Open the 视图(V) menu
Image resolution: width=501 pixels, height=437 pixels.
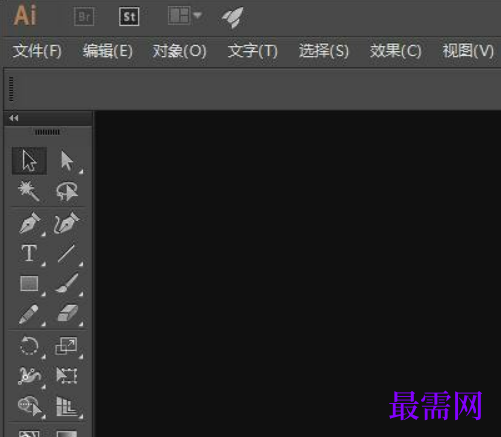click(x=468, y=51)
